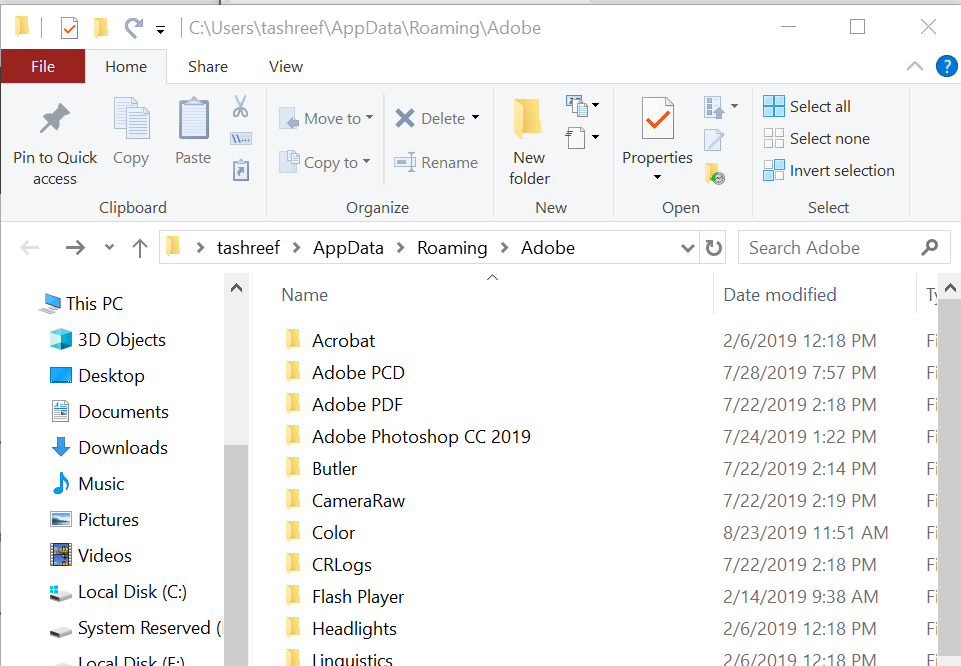
Task: Switch to the Home ribbon tab
Action: [x=126, y=66]
